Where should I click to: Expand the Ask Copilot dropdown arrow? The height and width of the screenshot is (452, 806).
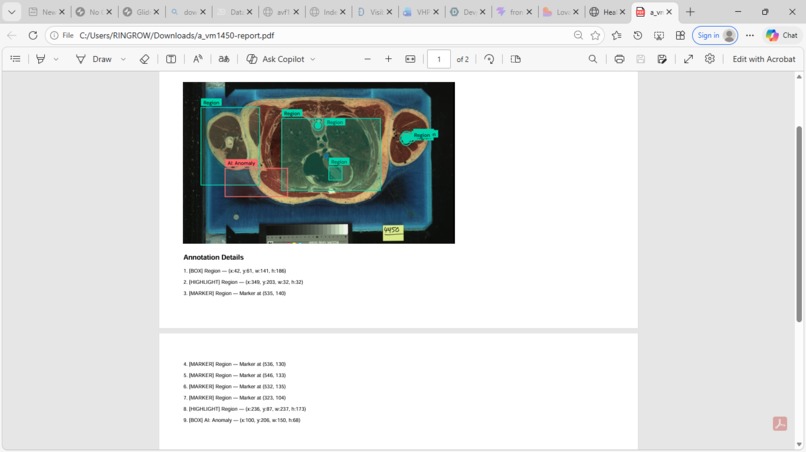click(x=313, y=59)
